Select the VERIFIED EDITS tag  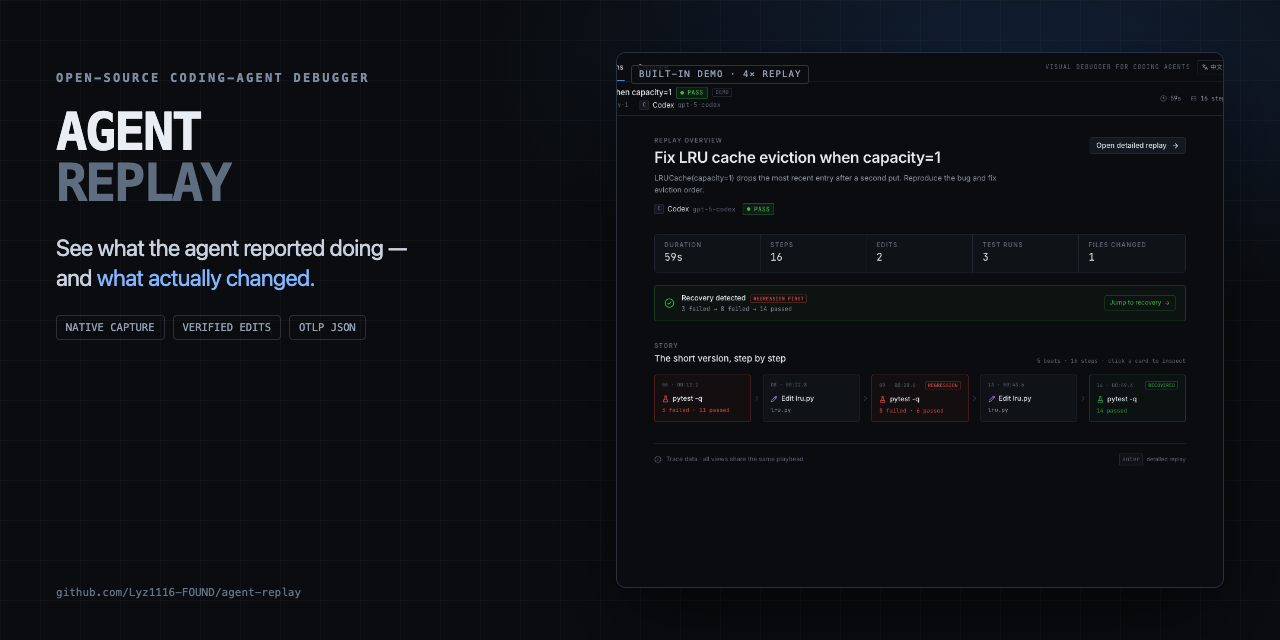227,328
